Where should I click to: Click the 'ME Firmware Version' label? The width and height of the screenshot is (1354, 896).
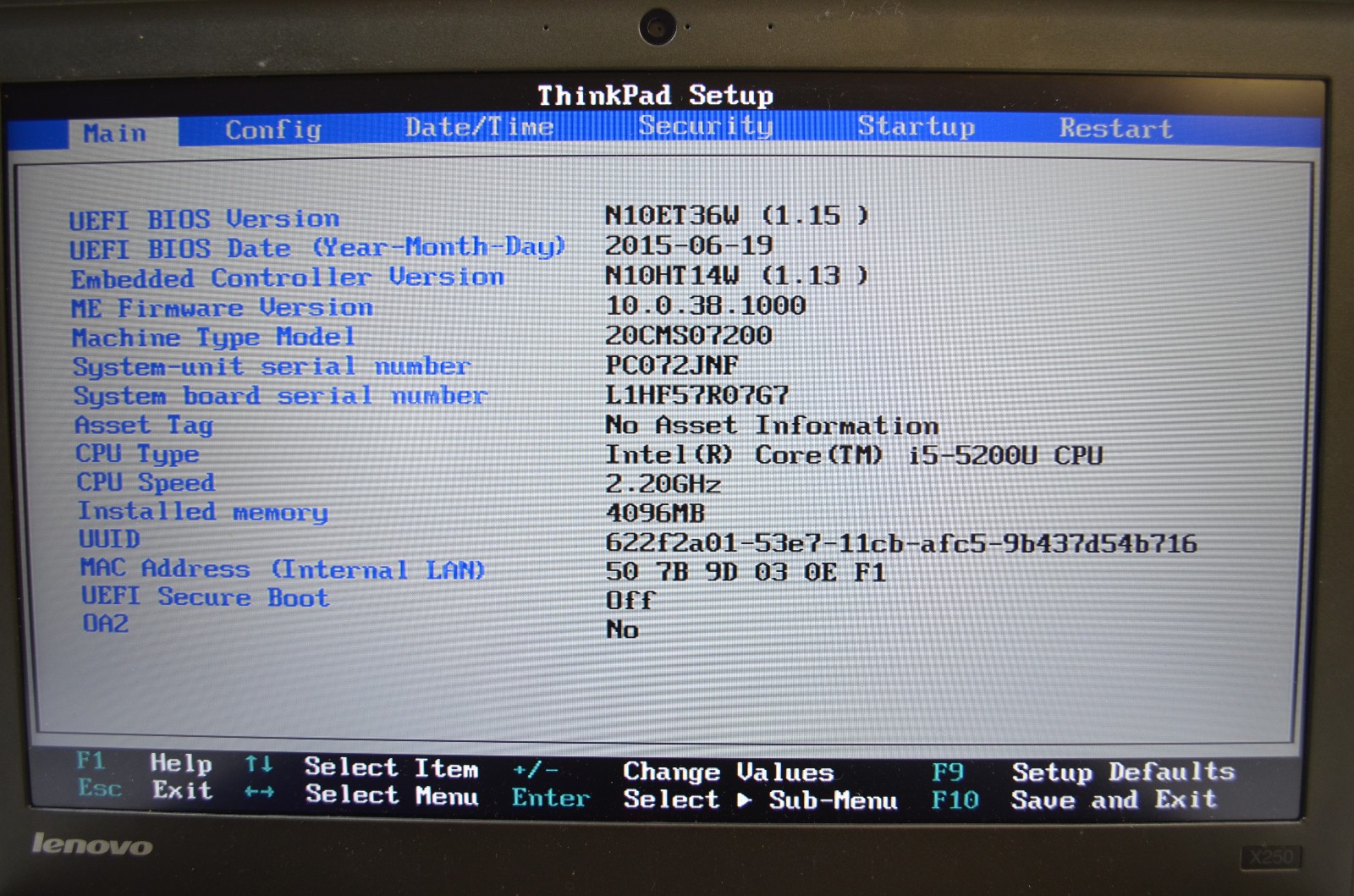click(x=222, y=308)
